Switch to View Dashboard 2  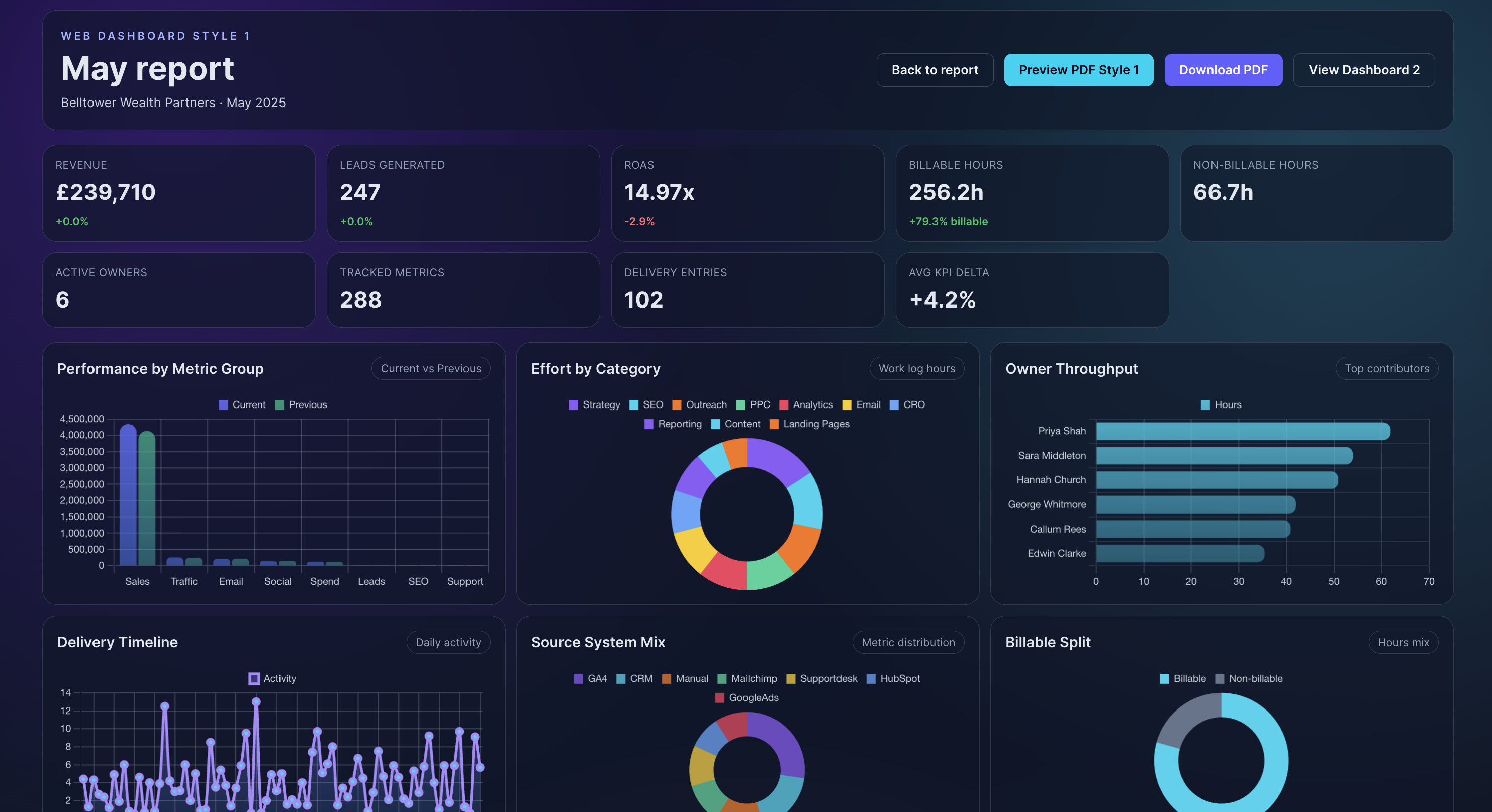(1363, 70)
